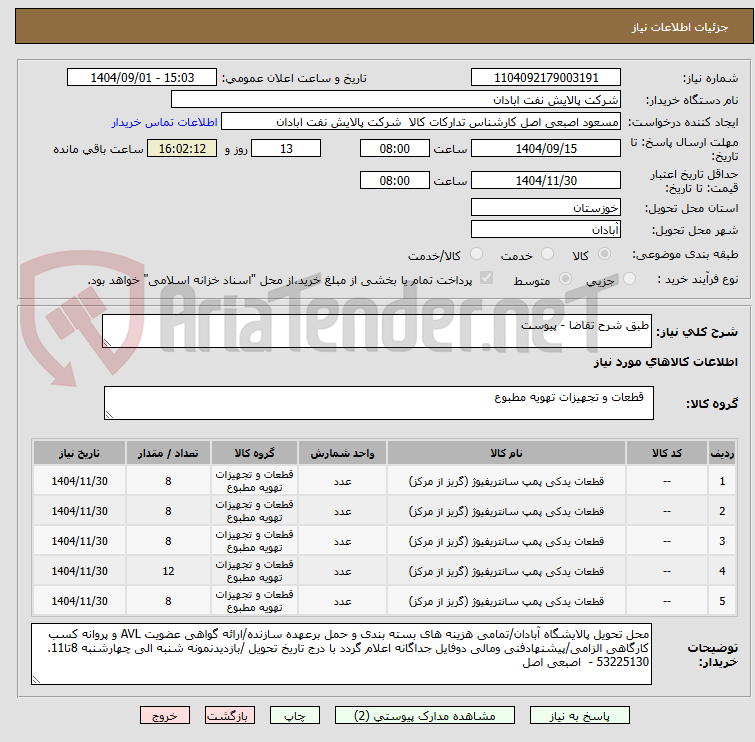
Task: Click the remaining days field showing 13
Action: tap(286, 148)
